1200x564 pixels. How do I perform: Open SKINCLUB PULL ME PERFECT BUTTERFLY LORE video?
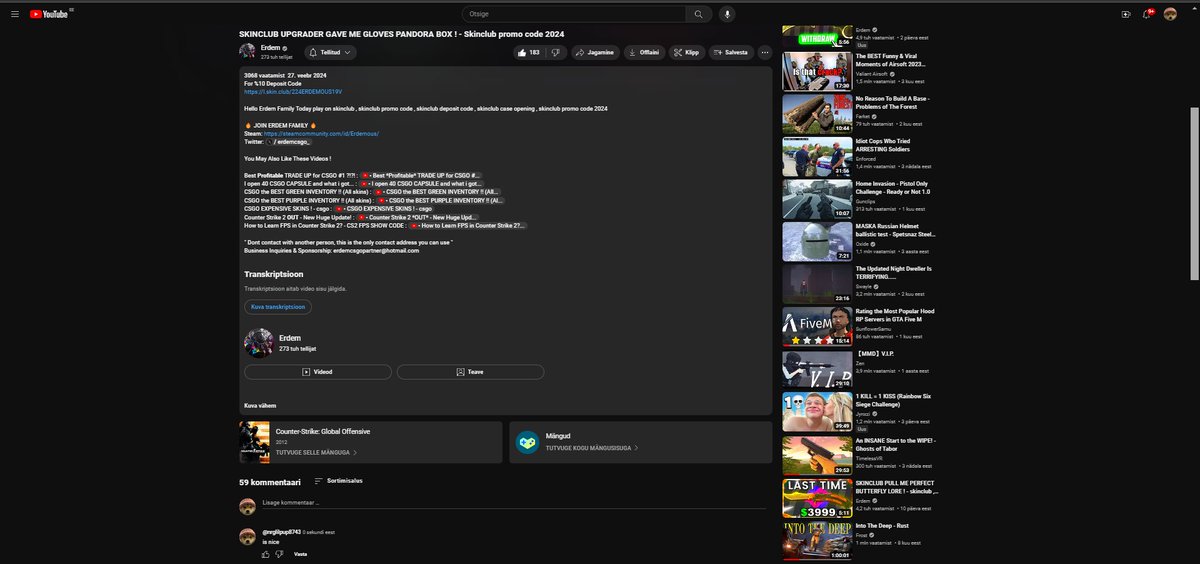[816, 497]
